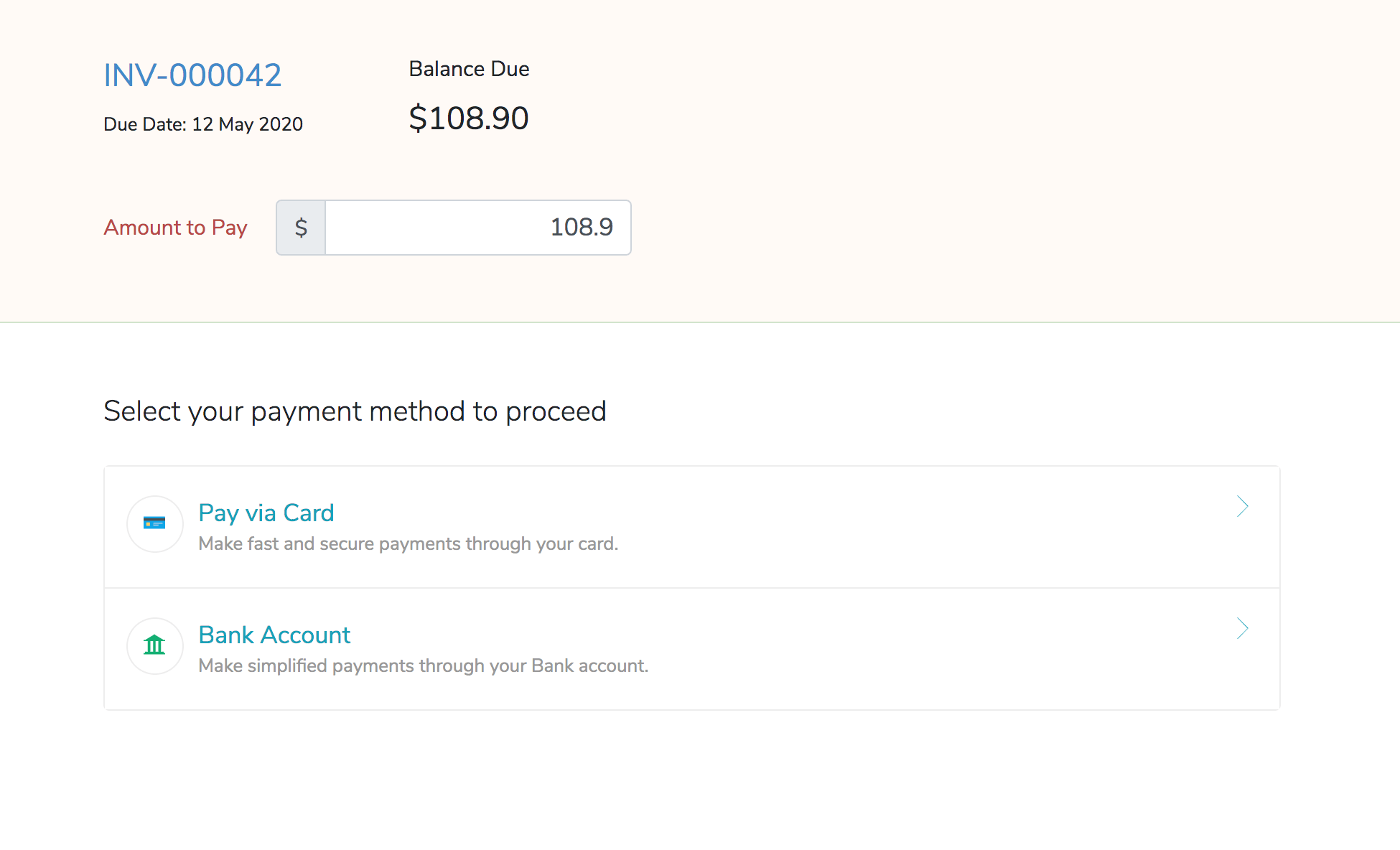Select the Bank Account payment method
The image size is (1400, 850).
point(274,635)
